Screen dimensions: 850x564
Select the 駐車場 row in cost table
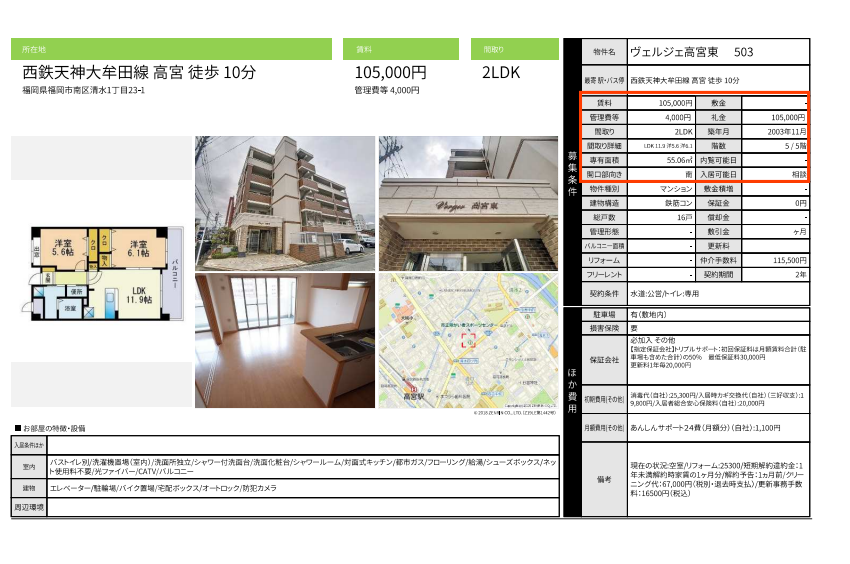click(604, 314)
